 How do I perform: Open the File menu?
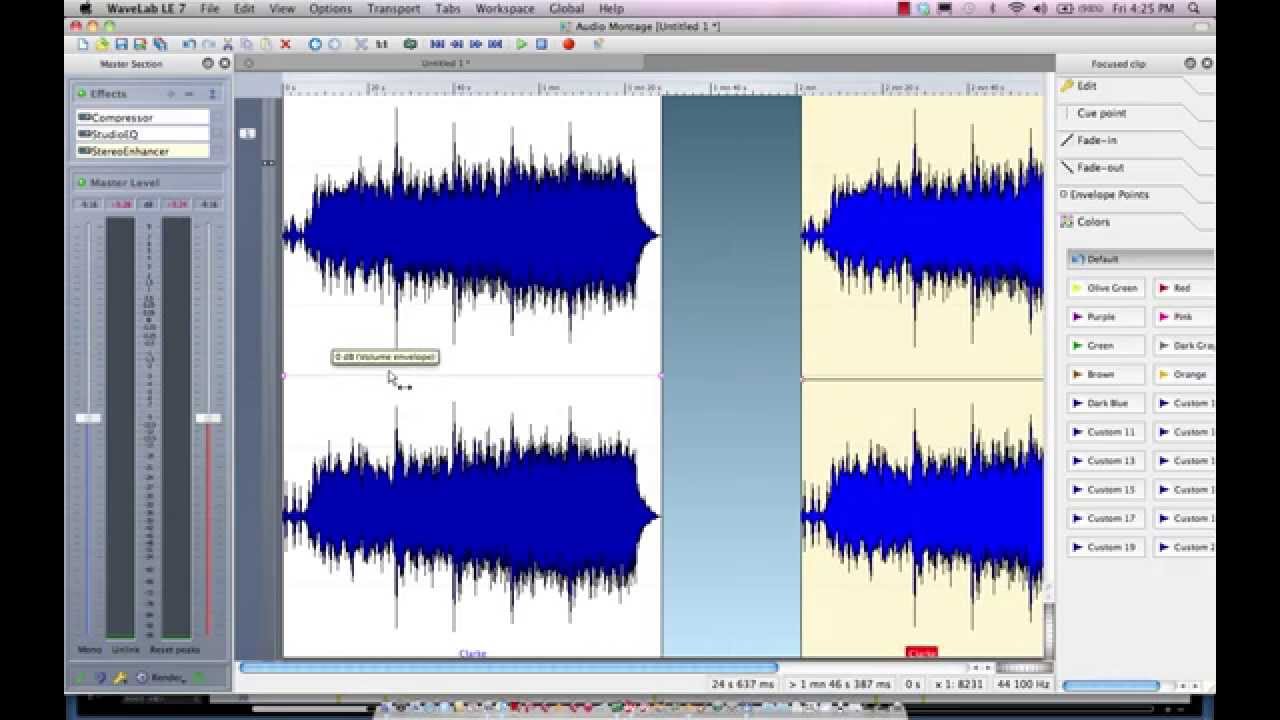(210, 8)
